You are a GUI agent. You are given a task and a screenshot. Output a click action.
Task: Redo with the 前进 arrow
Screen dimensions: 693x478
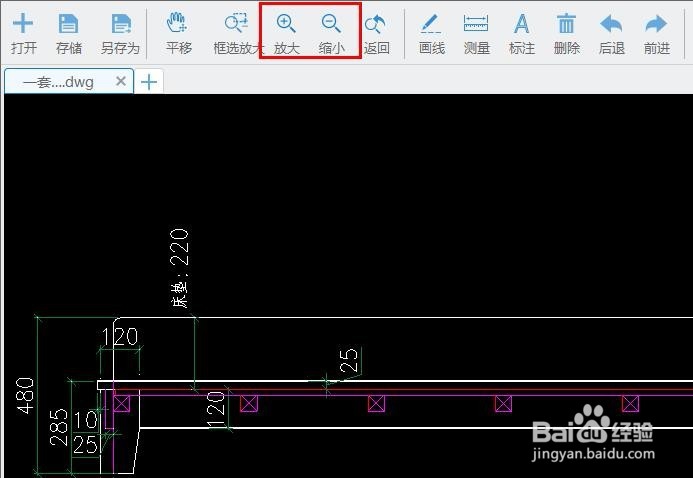pos(657,33)
